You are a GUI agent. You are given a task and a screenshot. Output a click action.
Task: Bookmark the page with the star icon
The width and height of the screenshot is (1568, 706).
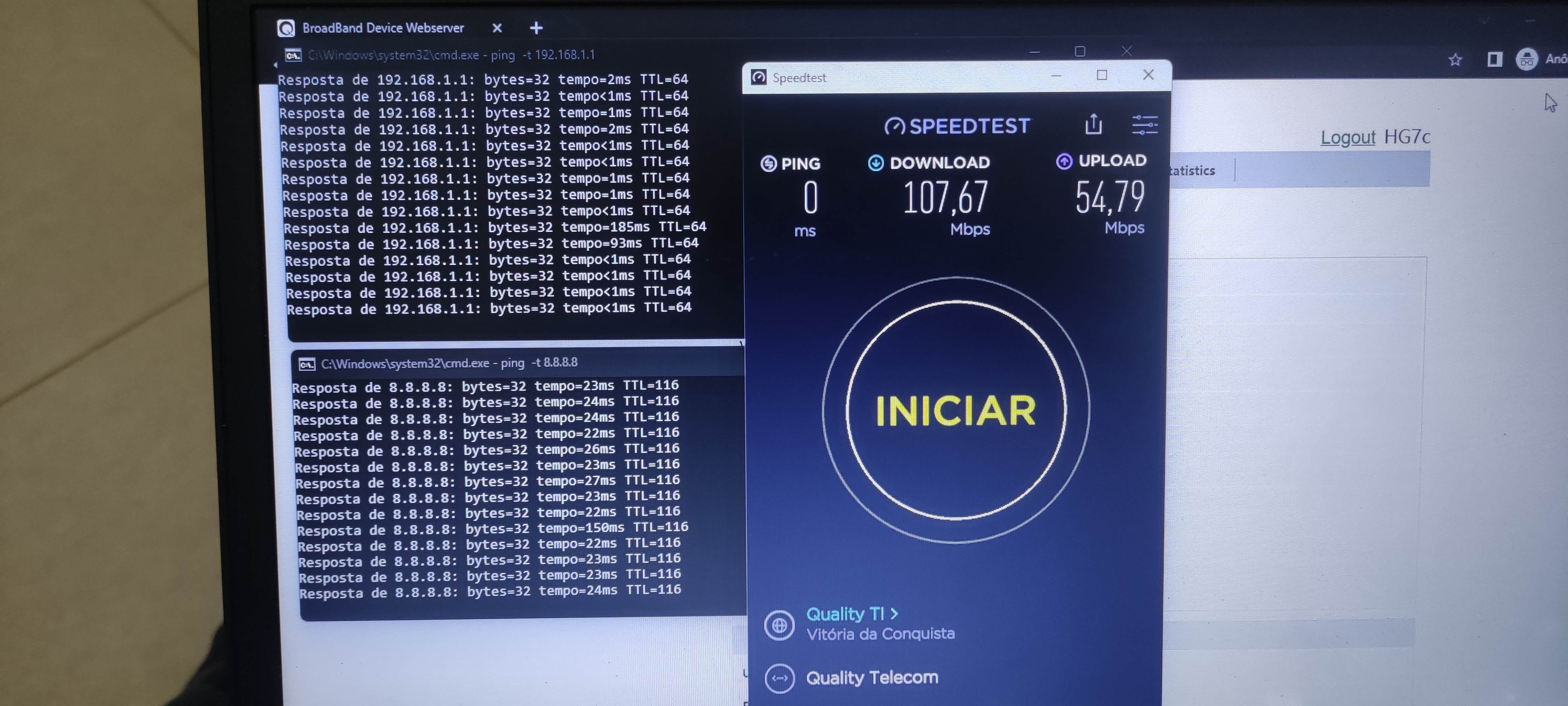1455,60
